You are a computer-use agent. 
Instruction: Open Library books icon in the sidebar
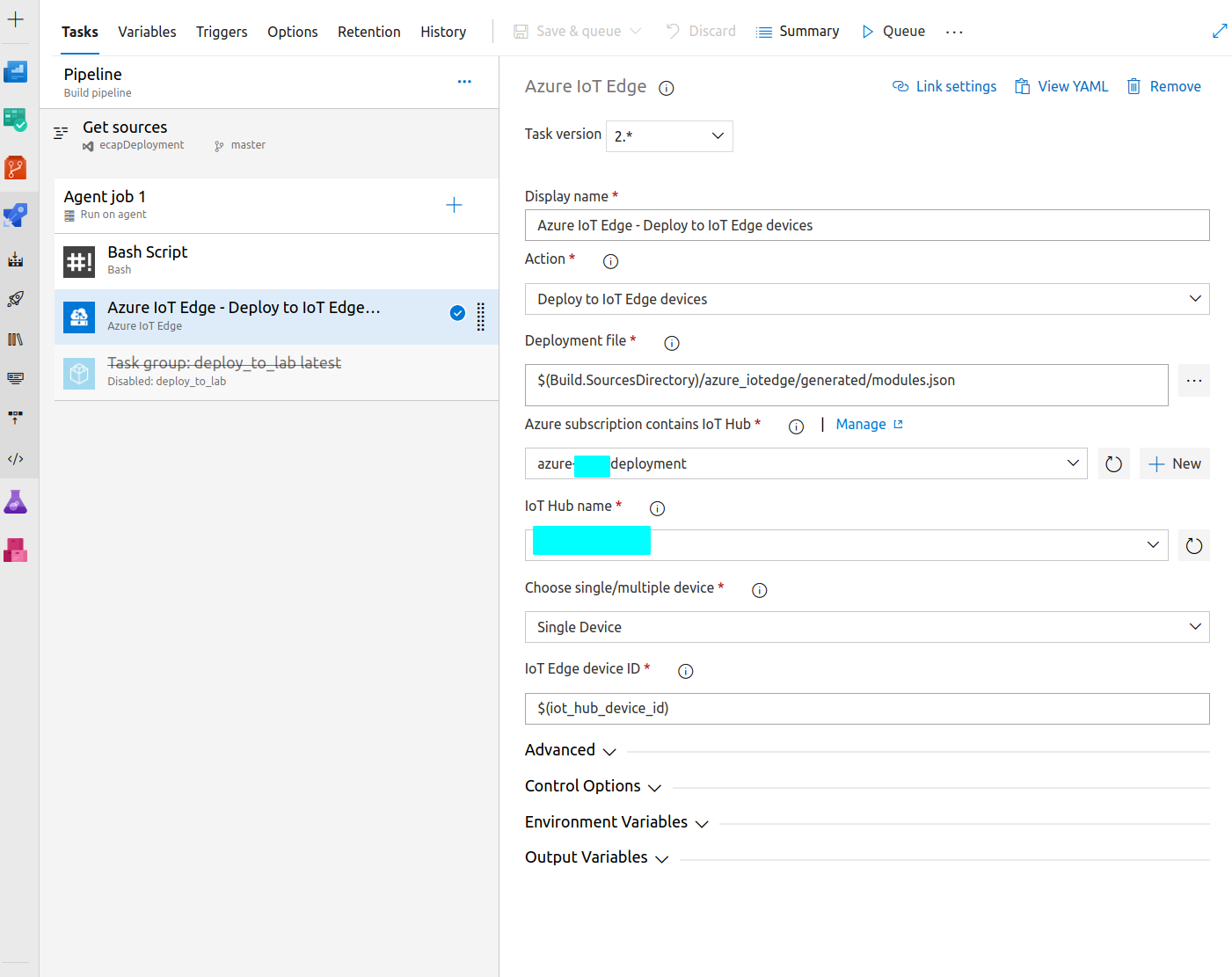pos(16,339)
